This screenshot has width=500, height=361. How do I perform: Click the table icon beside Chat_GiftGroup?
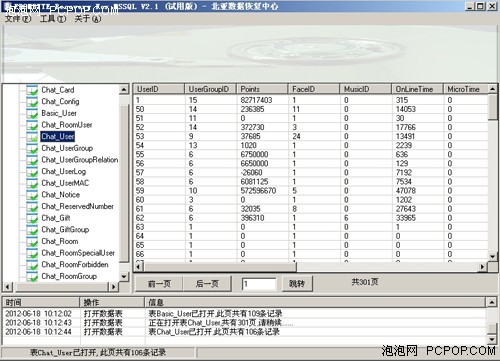pyautogui.click(x=32, y=230)
